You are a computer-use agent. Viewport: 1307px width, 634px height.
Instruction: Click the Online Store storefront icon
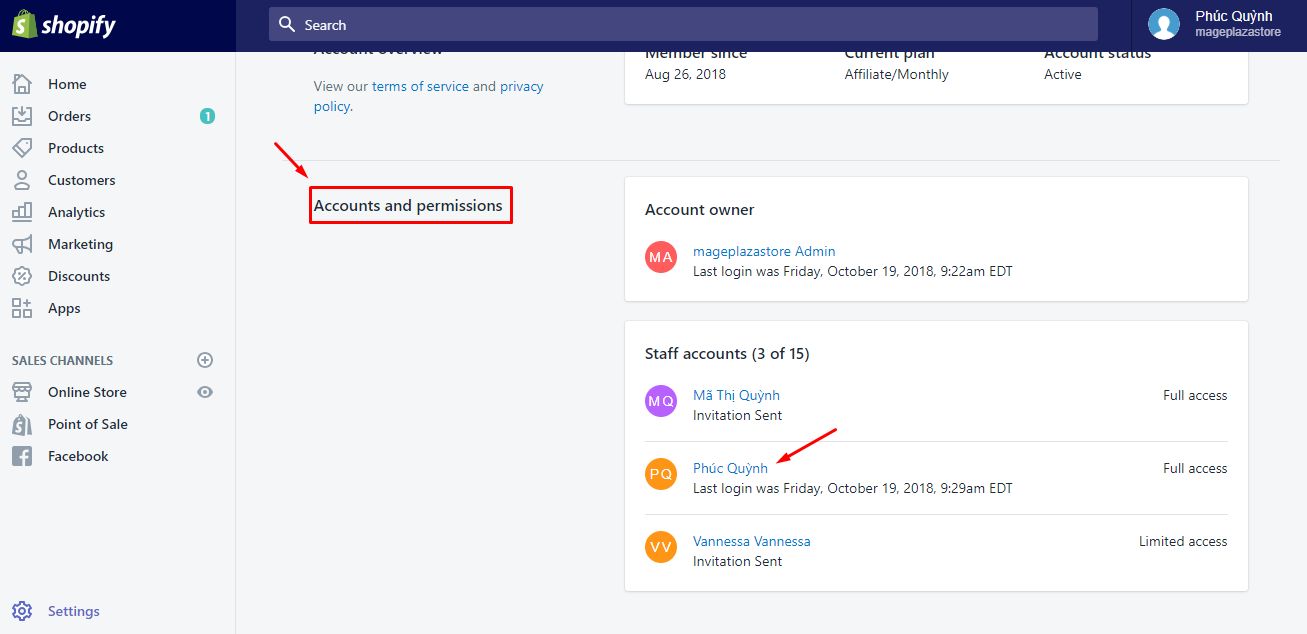coord(22,392)
